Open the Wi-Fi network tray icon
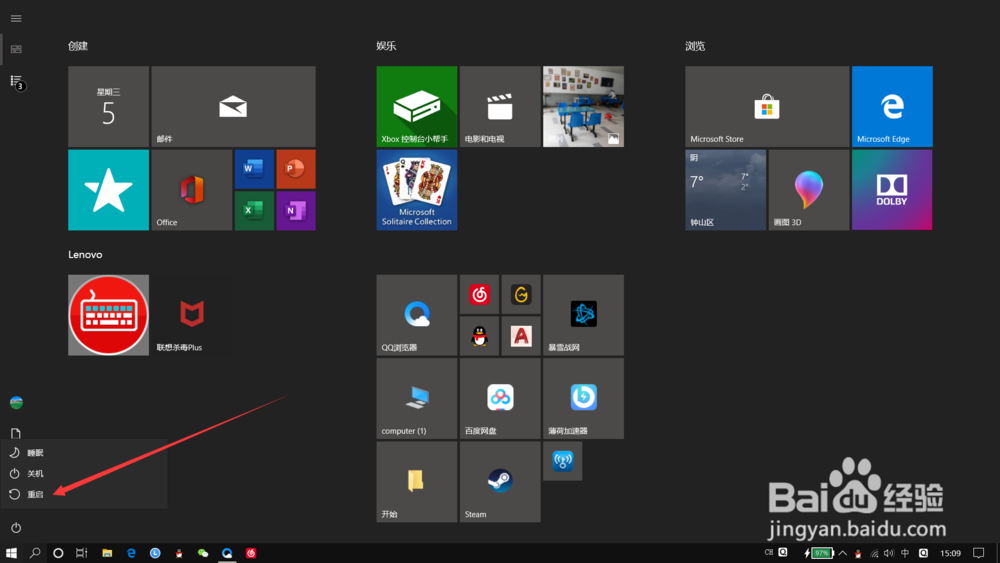This screenshot has width=1000, height=563. coord(874,553)
